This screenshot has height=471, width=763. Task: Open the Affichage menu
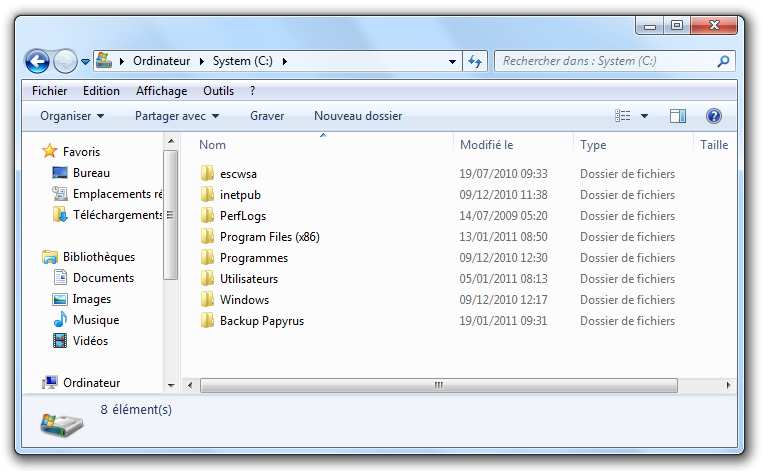pyautogui.click(x=161, y=91)
